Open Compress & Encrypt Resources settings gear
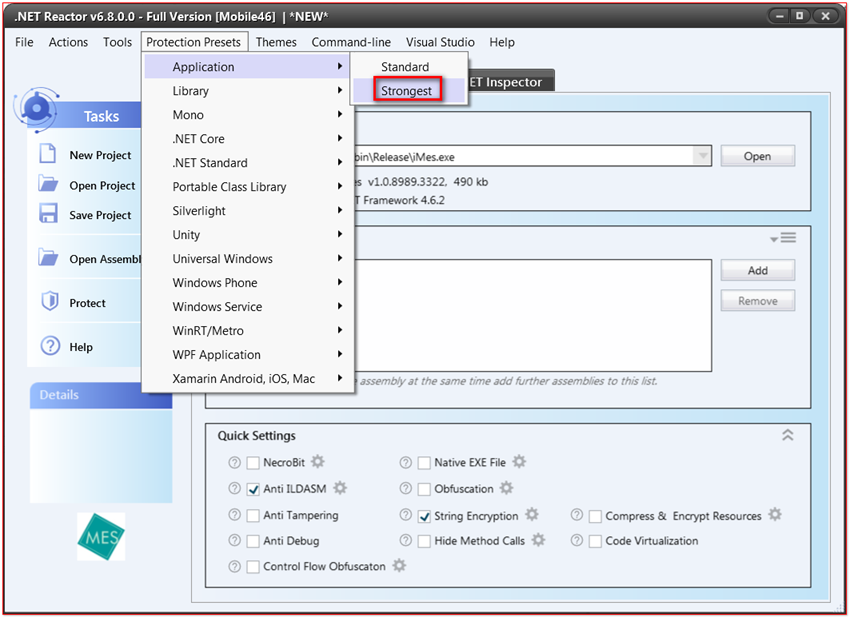850x618 pixels. pyautogui.click(x=775, y=514)
